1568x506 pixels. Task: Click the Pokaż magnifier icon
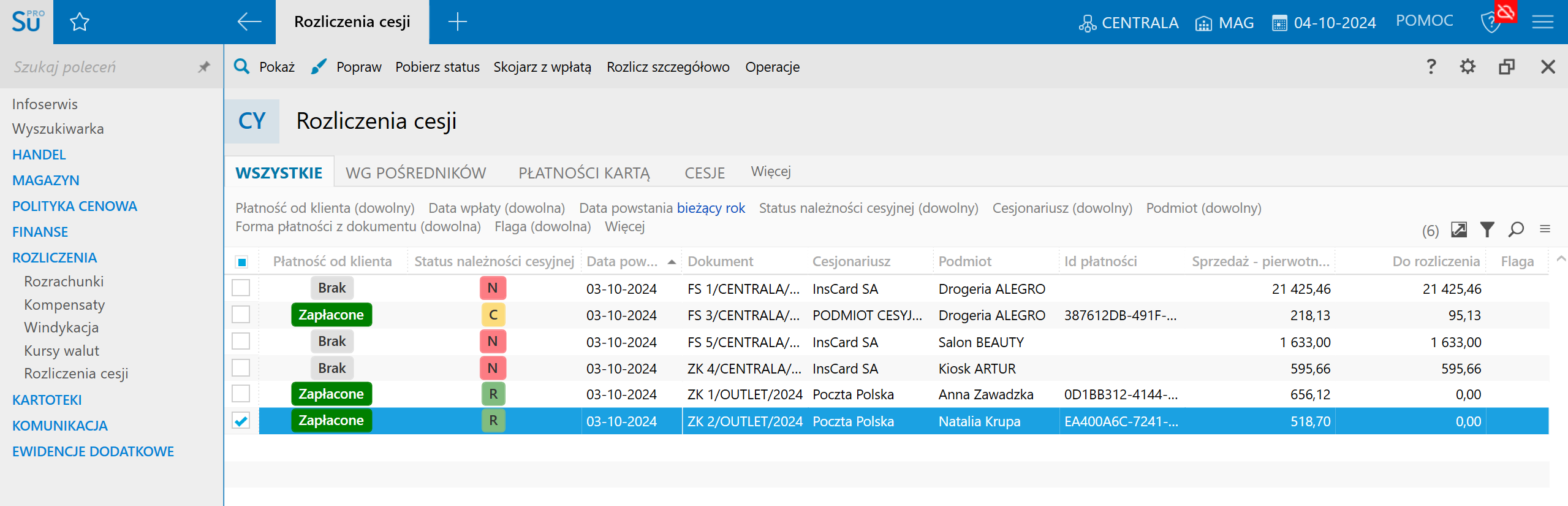(242, 66)
